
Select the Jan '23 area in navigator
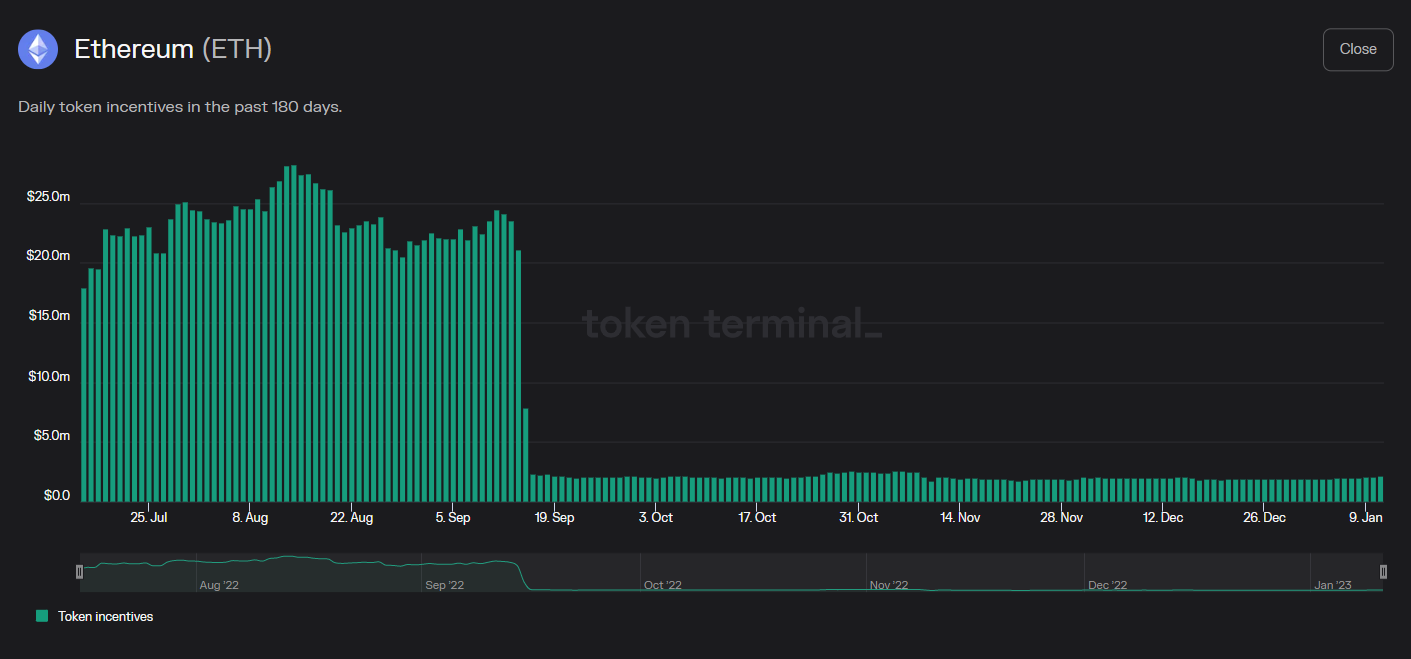[1333, 585]
